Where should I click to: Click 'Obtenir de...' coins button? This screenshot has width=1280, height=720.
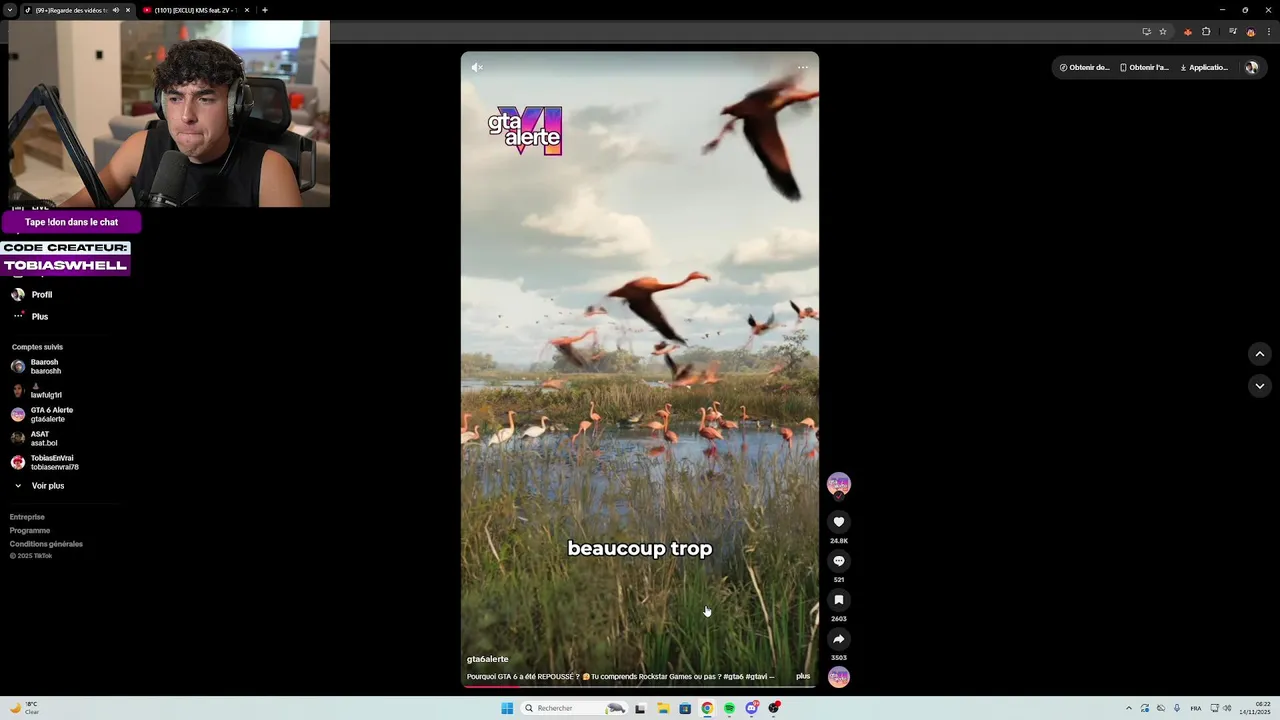1085,68
